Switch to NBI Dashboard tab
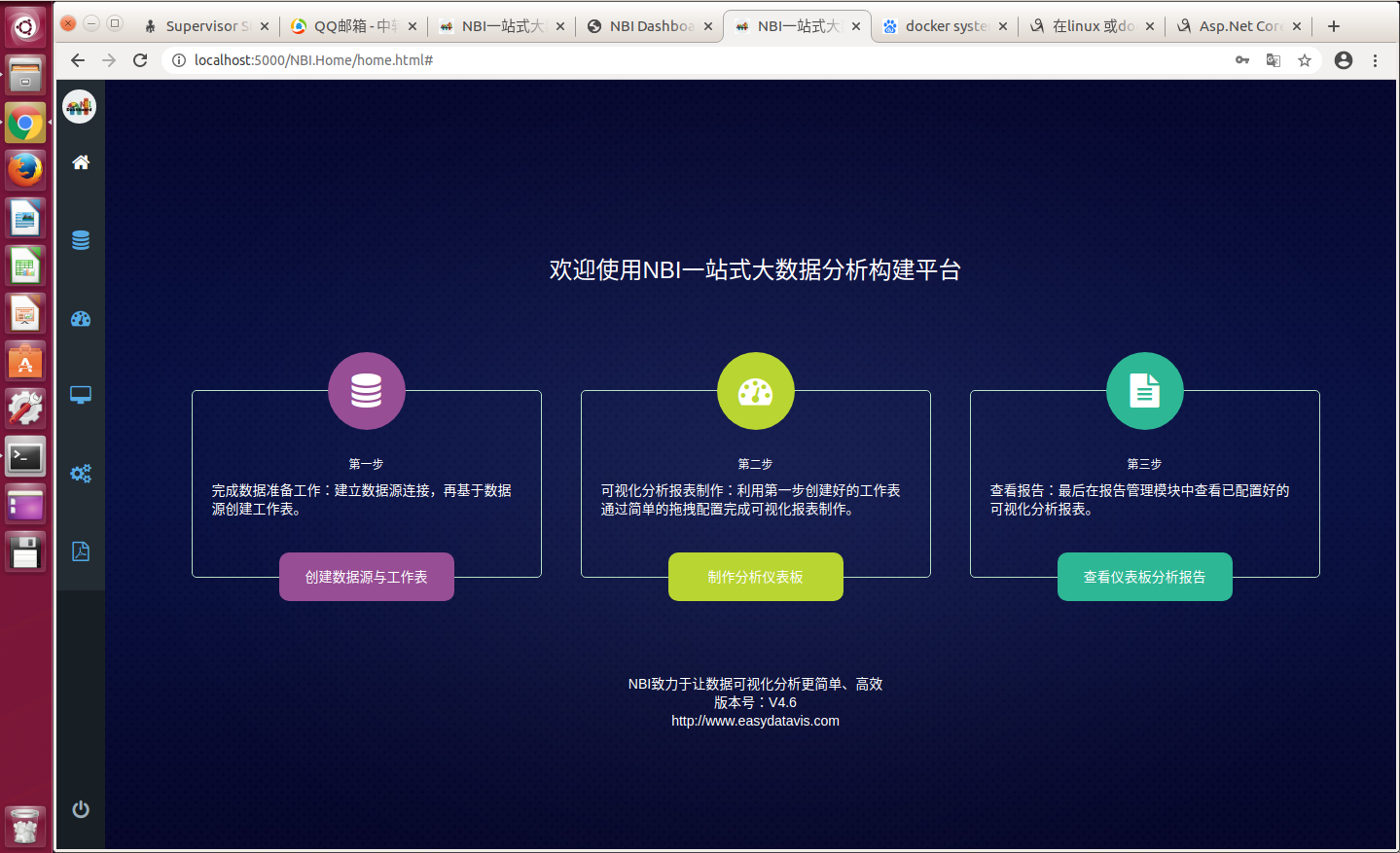 coord(650,26)
